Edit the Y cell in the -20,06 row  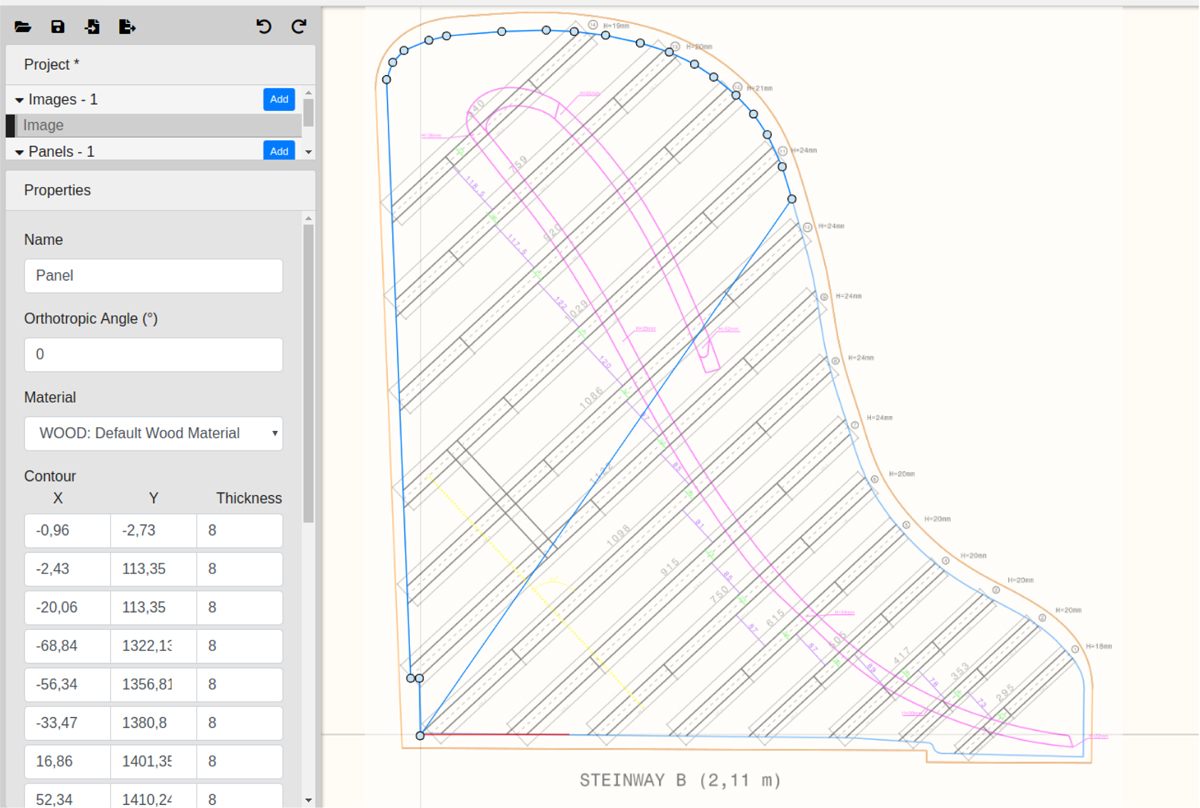click(153, 608)
